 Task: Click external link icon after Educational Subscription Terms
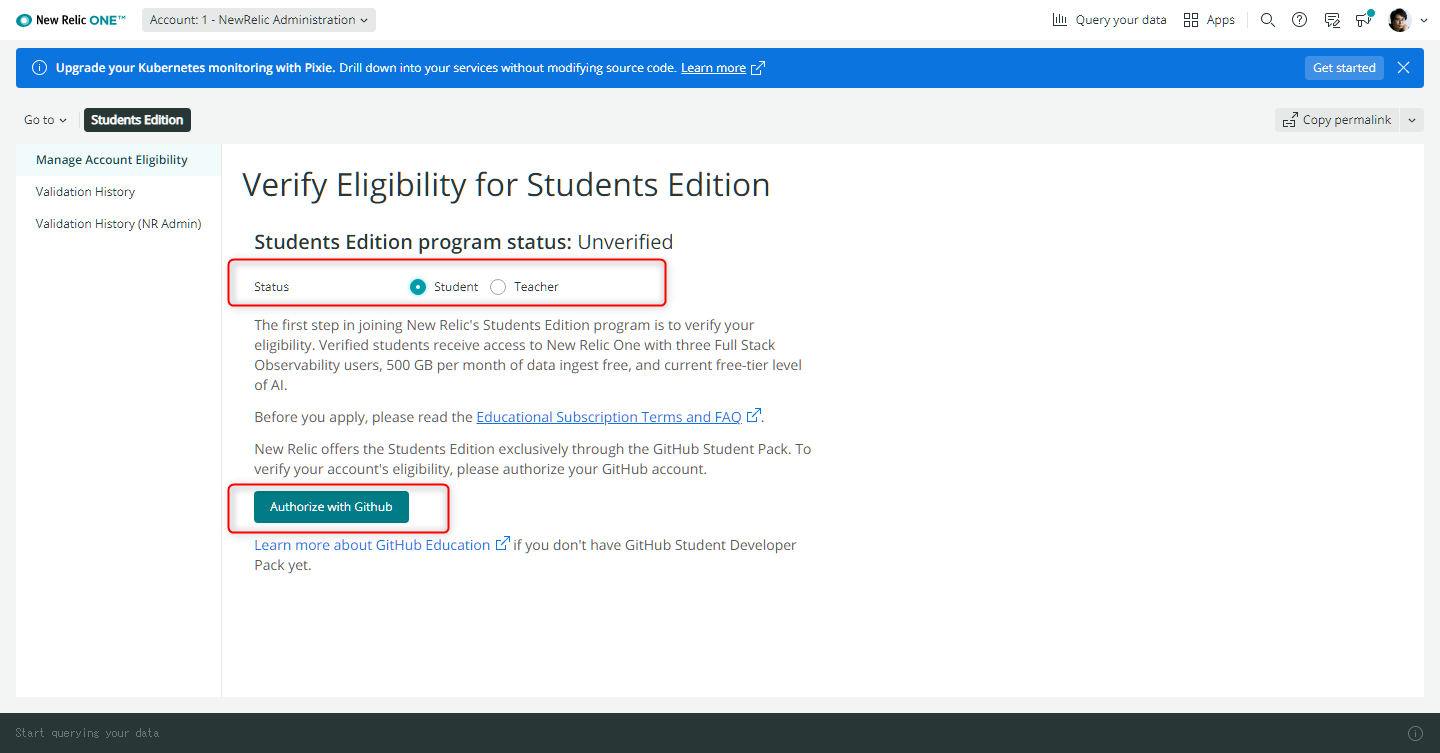click(x=754, y=416)
